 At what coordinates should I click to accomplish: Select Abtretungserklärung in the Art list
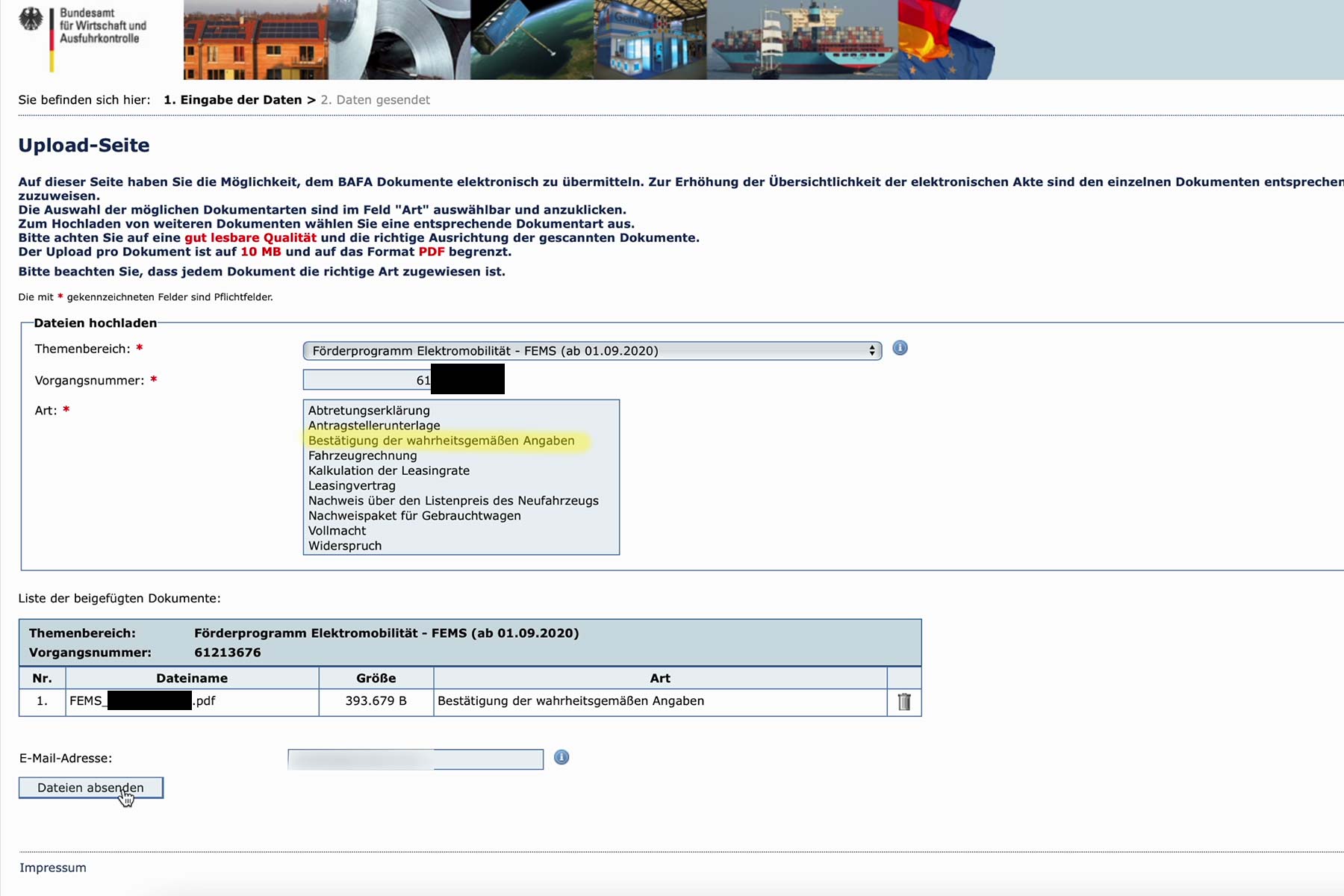369,411
